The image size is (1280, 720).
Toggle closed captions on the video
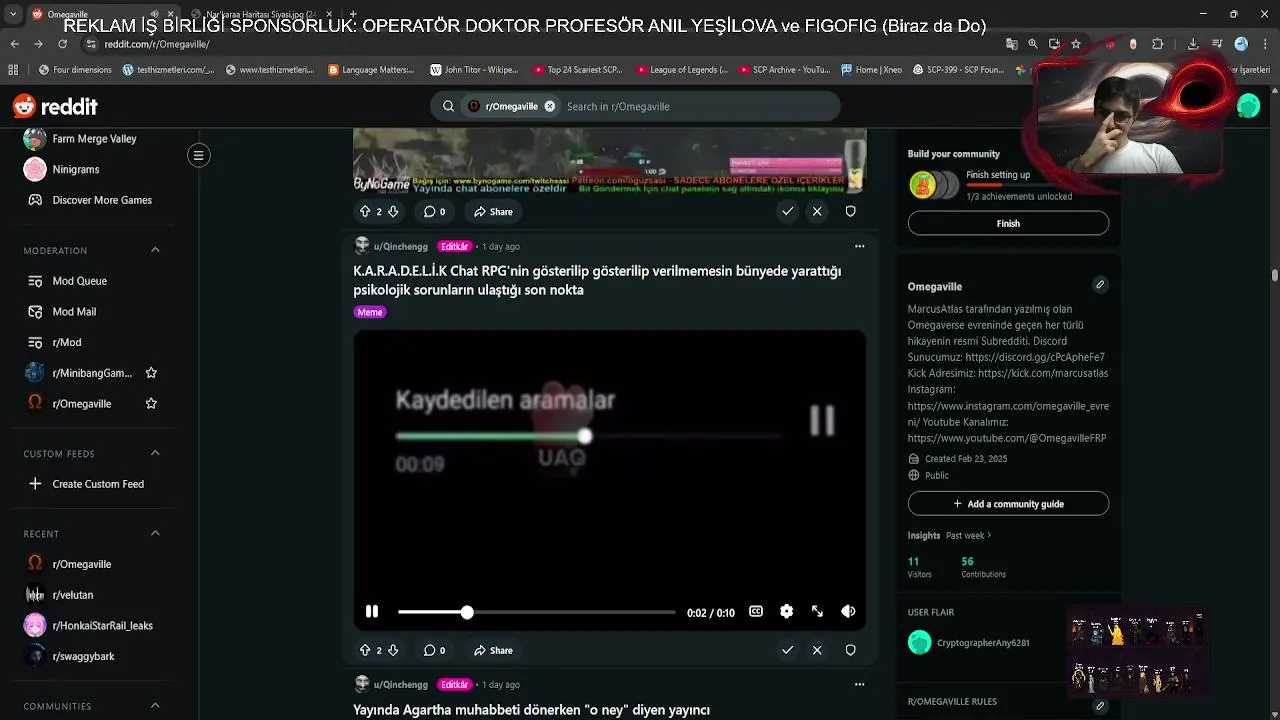756,611
